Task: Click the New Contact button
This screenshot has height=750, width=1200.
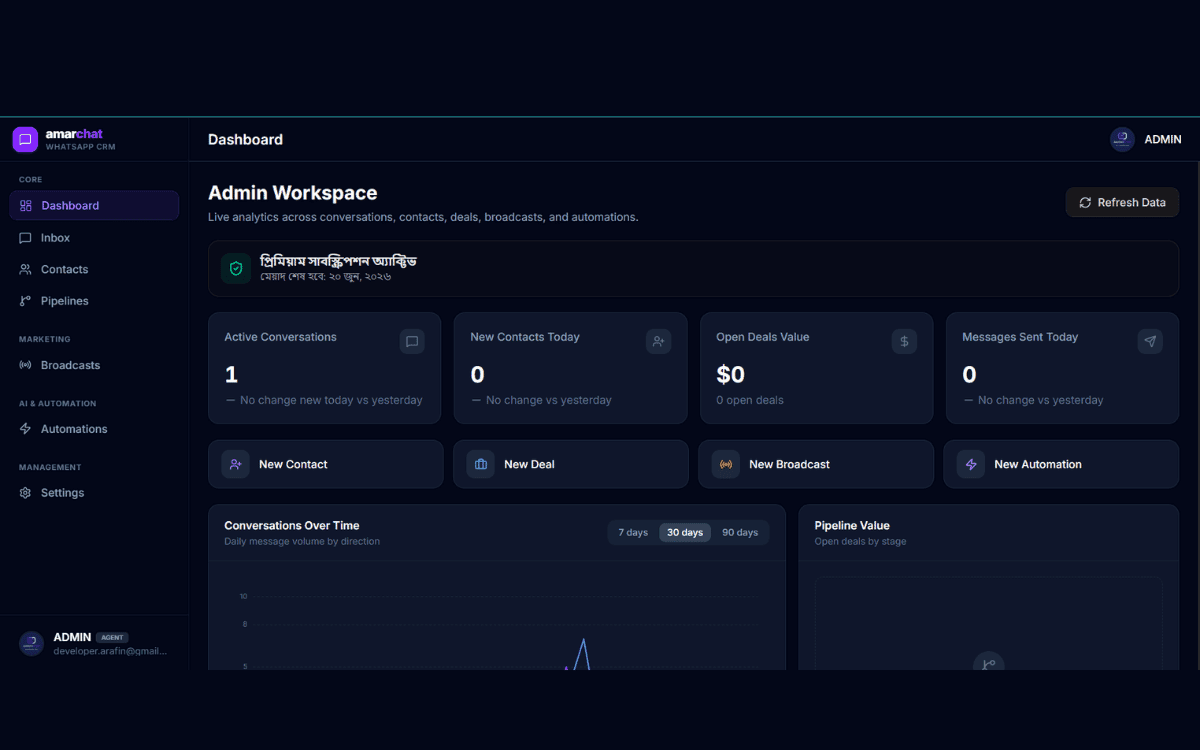Action: [325, 464]
